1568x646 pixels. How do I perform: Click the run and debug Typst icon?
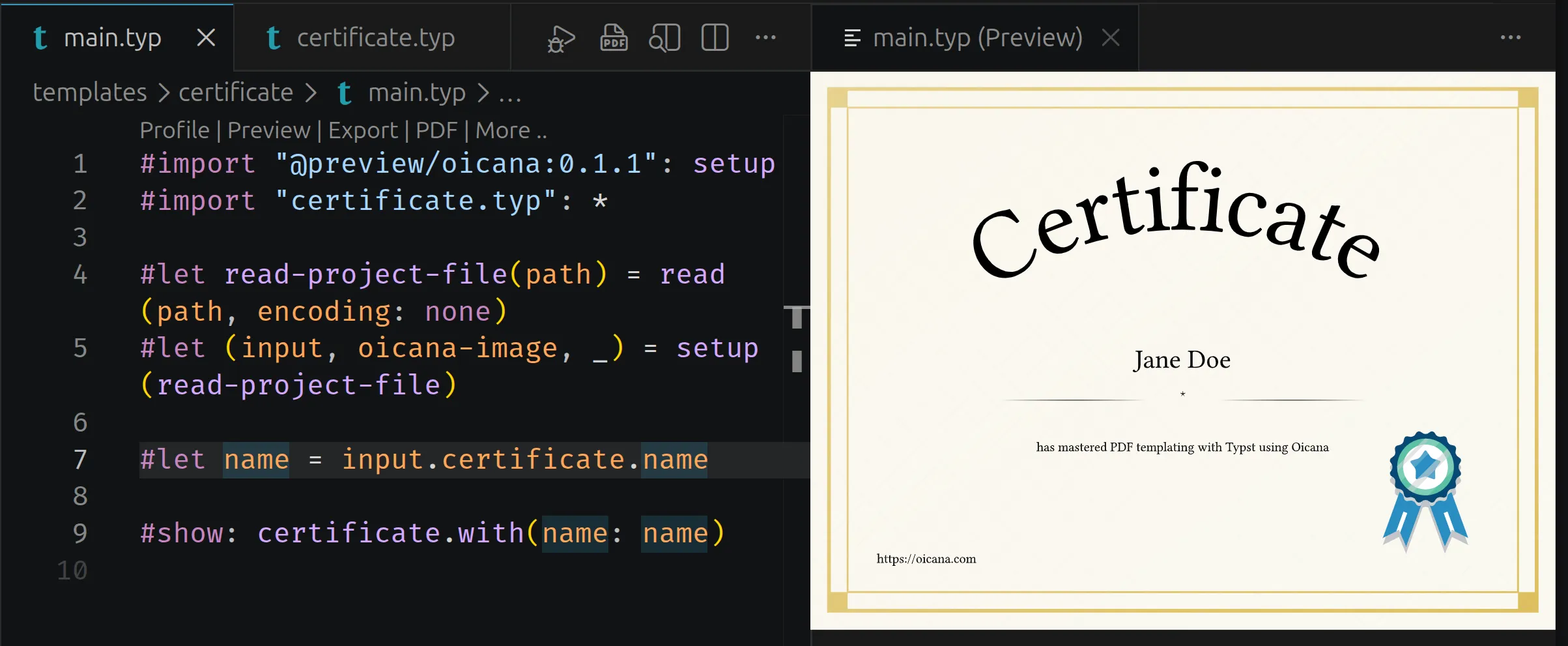pyautogui.click(x=561, y=38)
